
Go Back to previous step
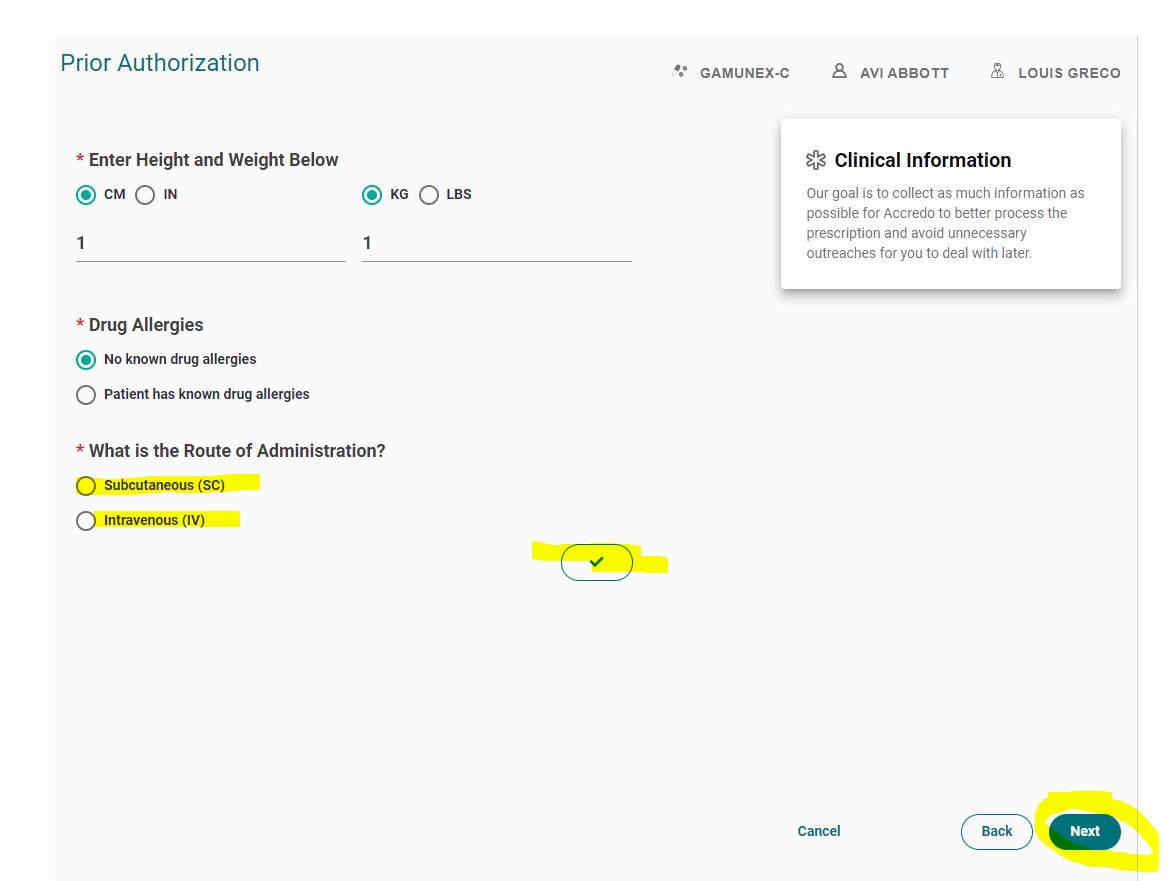point(996,831)
